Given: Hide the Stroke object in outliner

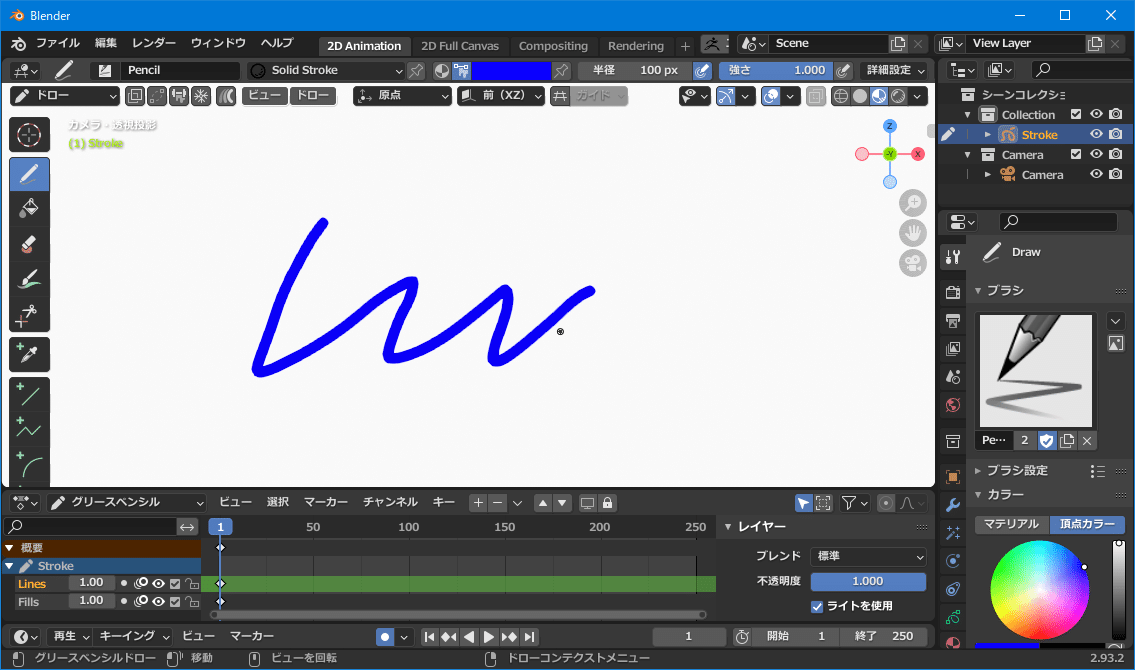Looking at the screenshot, I should click(x=1096, y=135).
